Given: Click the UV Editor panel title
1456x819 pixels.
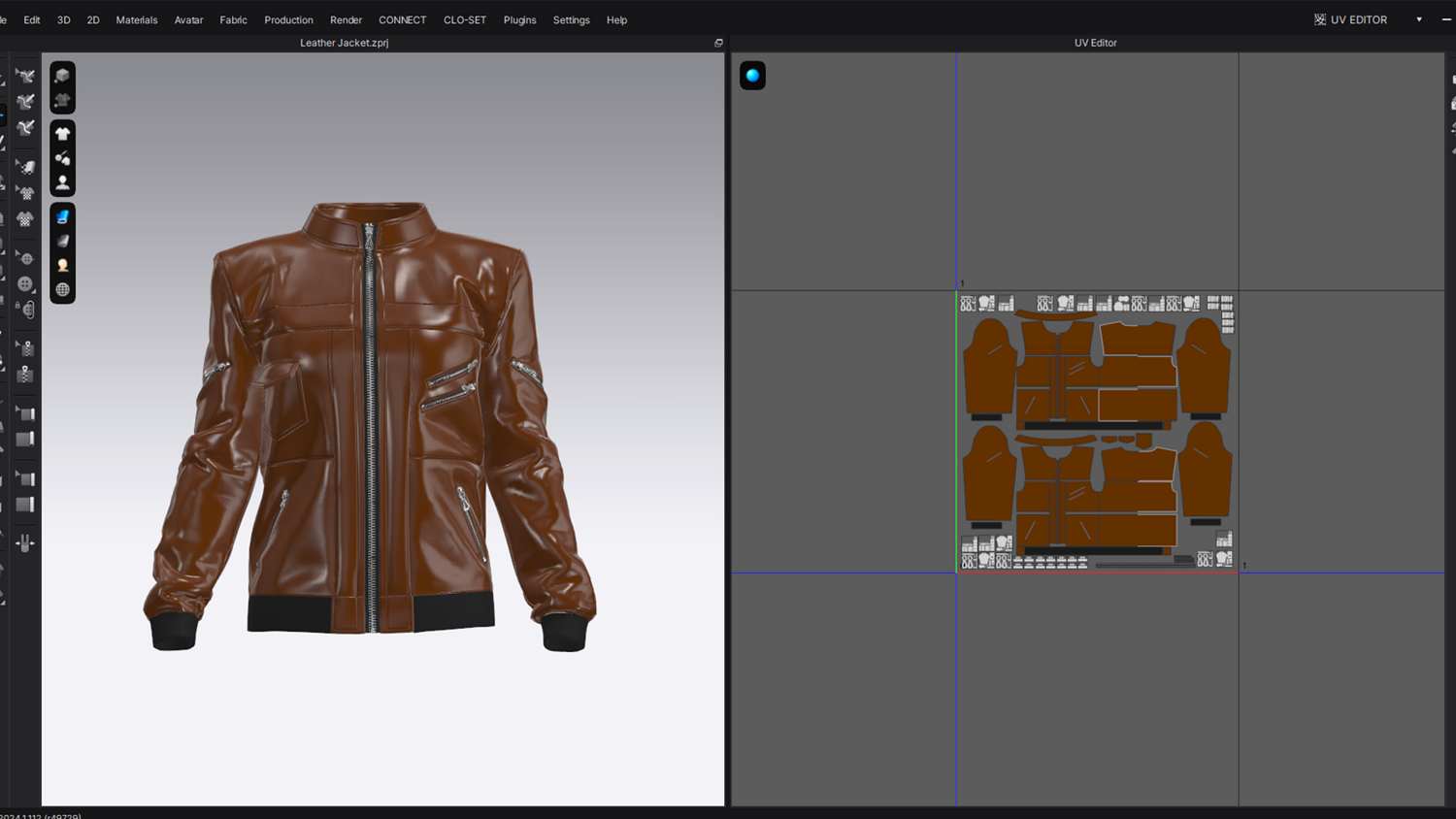Looking at the screenshot, I should 1095,43.
